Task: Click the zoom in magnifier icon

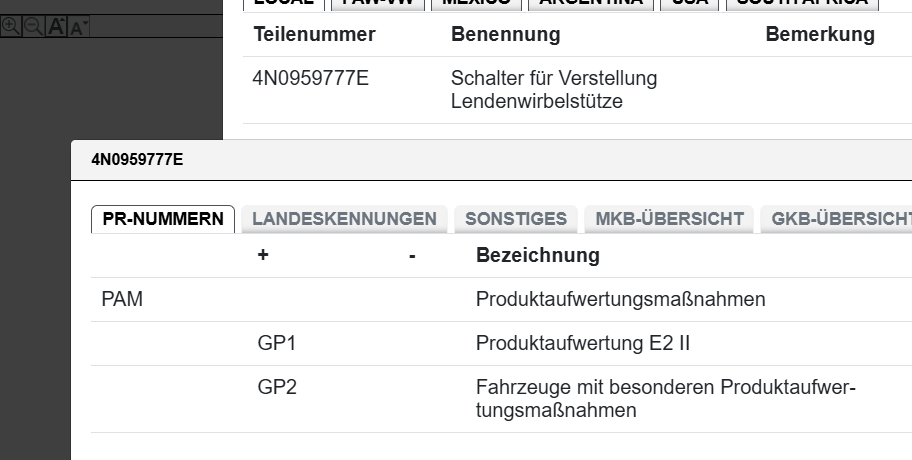Action: [x=11, y=27]
